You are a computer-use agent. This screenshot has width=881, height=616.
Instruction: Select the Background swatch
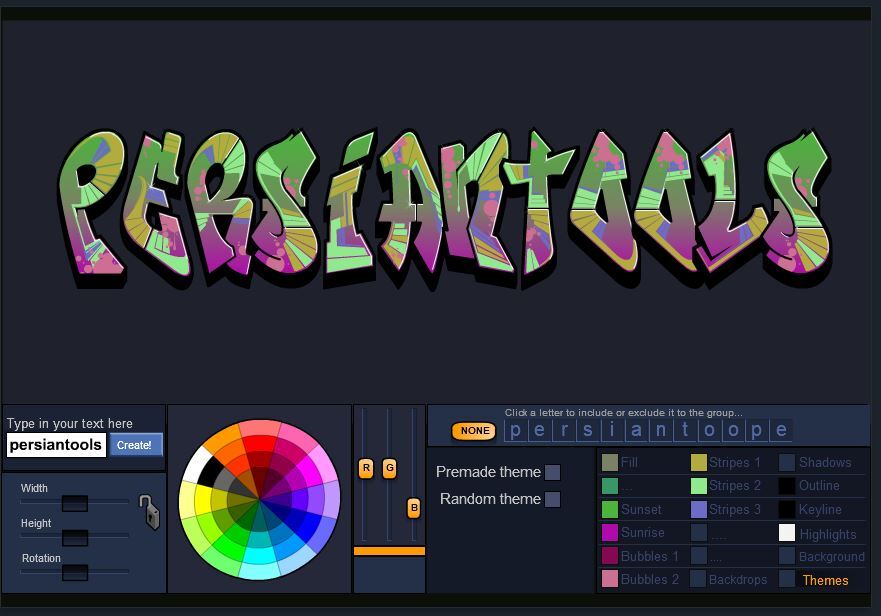(x=787, y=556)
